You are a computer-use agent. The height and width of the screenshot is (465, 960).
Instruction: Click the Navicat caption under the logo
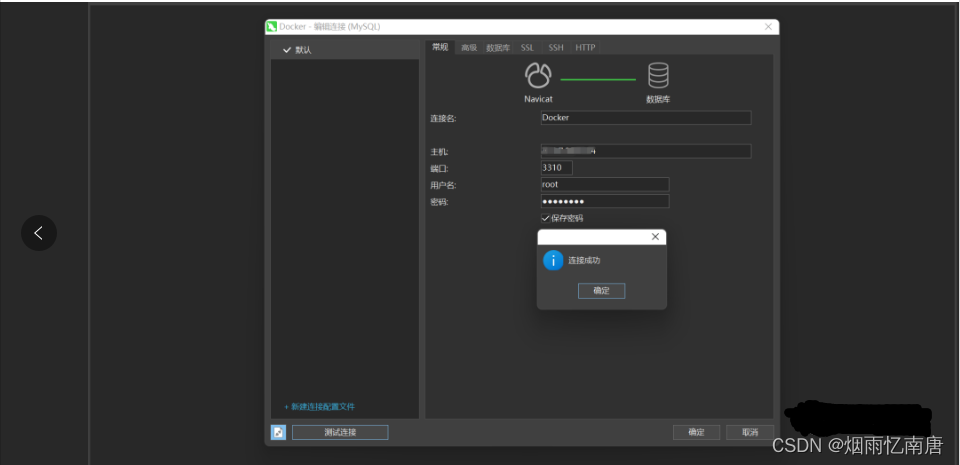coord(538,99)
